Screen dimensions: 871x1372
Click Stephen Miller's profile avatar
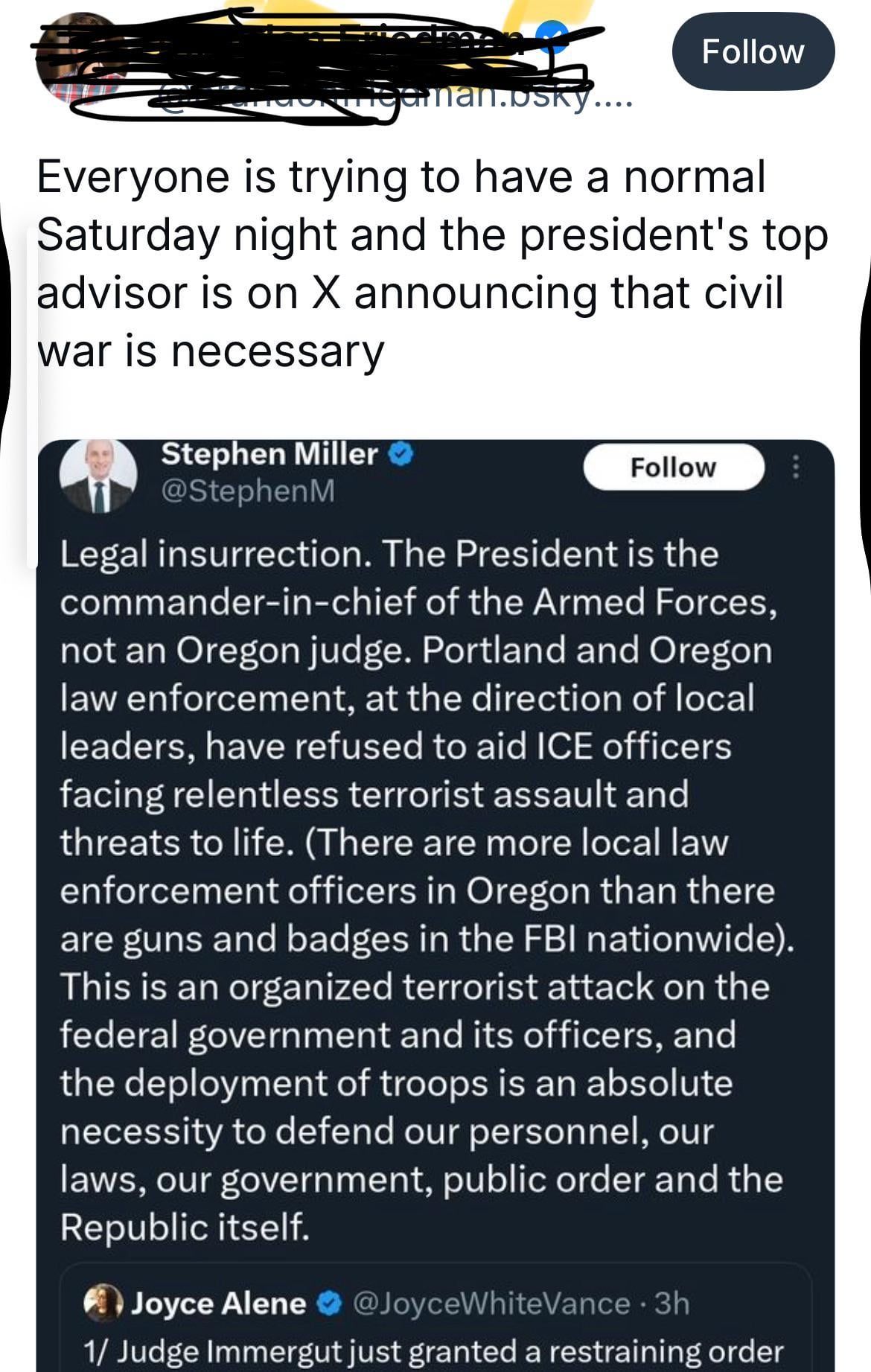(98, 476)
